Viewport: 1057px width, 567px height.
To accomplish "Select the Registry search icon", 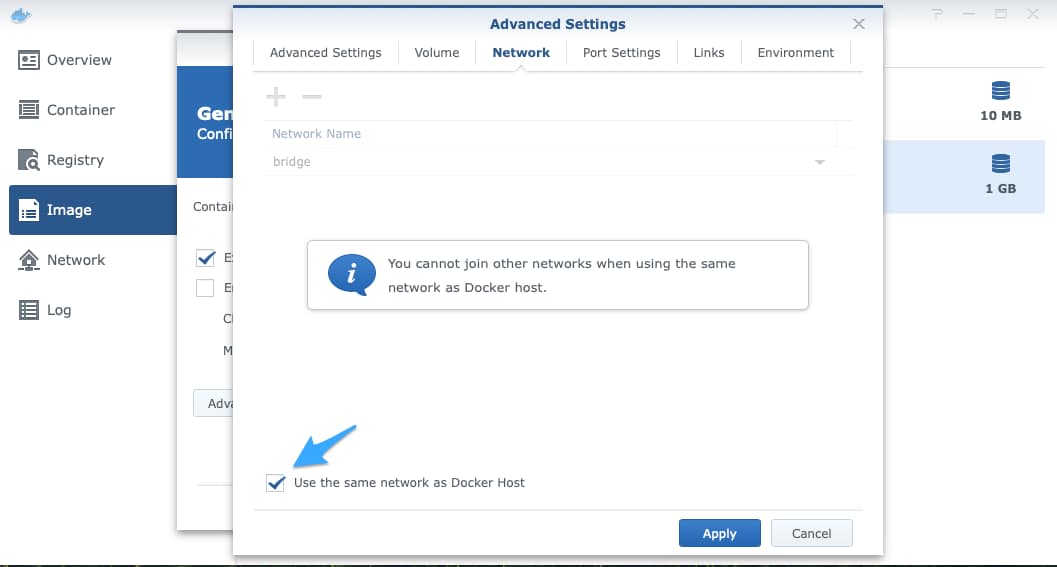I will 29,160.
